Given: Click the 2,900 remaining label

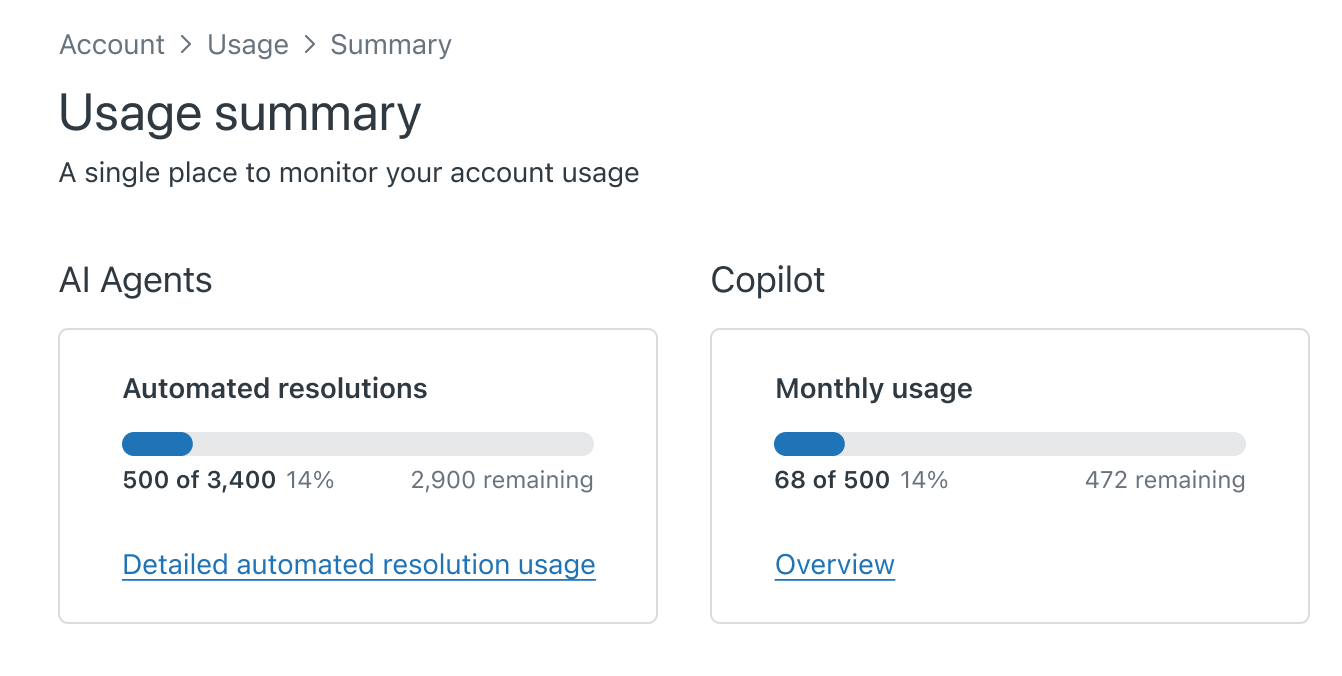Looking at the screenshot, I should click(502, 481).
